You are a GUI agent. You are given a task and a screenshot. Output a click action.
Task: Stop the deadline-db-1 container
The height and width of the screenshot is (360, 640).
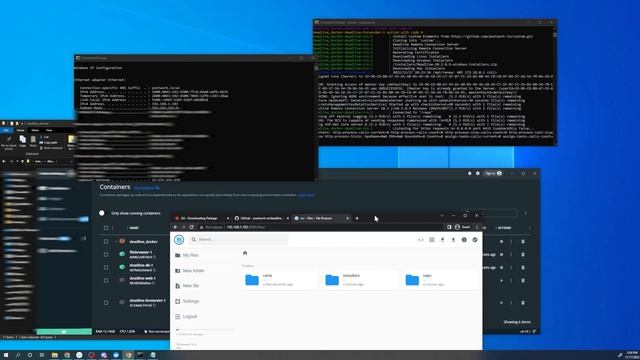501,267
